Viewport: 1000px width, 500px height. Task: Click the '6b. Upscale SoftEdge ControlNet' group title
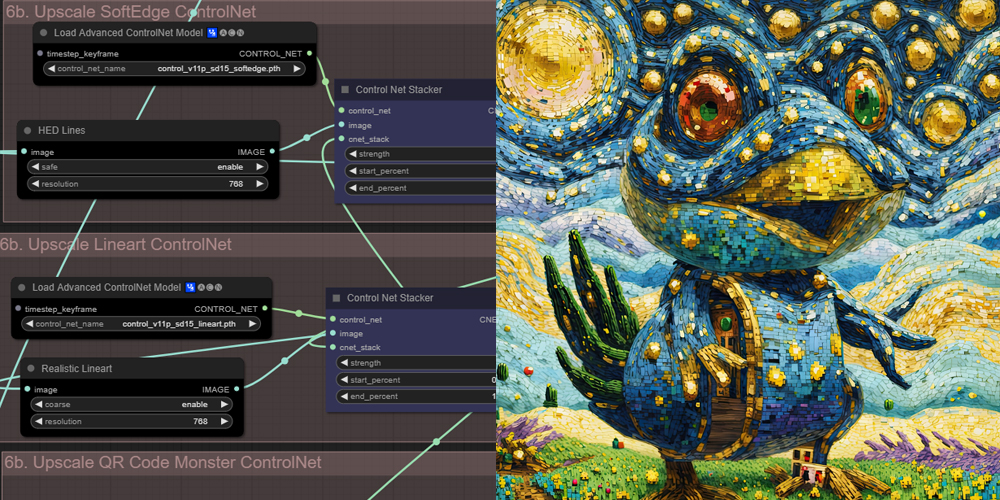click(x=131, y=11)
